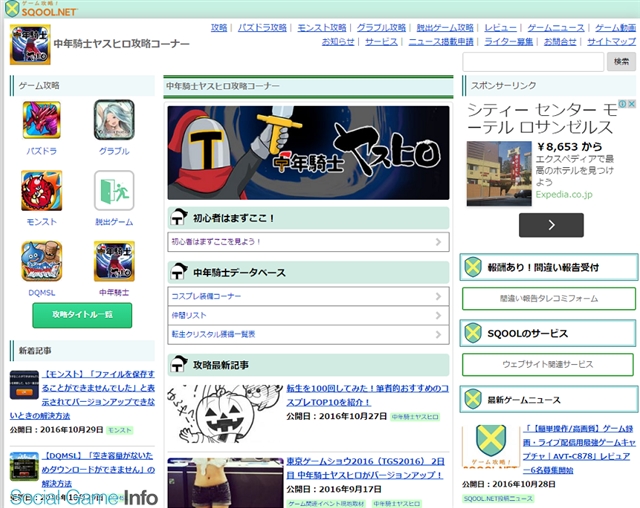Open the パズドラ game icon
Screen dimensions: 640x508
tap(42, 120)
